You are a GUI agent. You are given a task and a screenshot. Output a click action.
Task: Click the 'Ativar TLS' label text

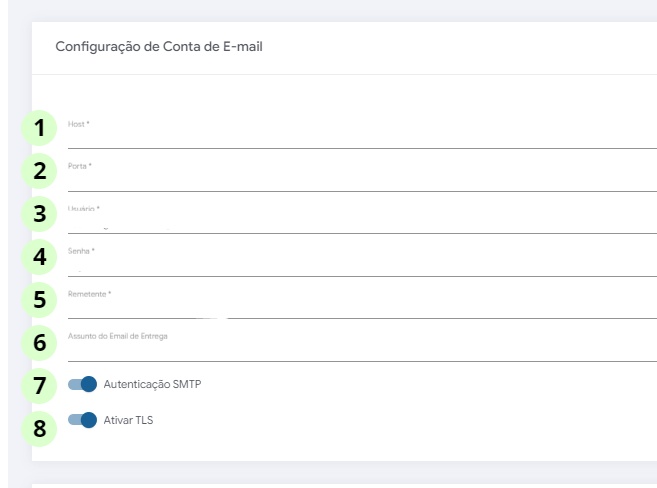[128, 420]
